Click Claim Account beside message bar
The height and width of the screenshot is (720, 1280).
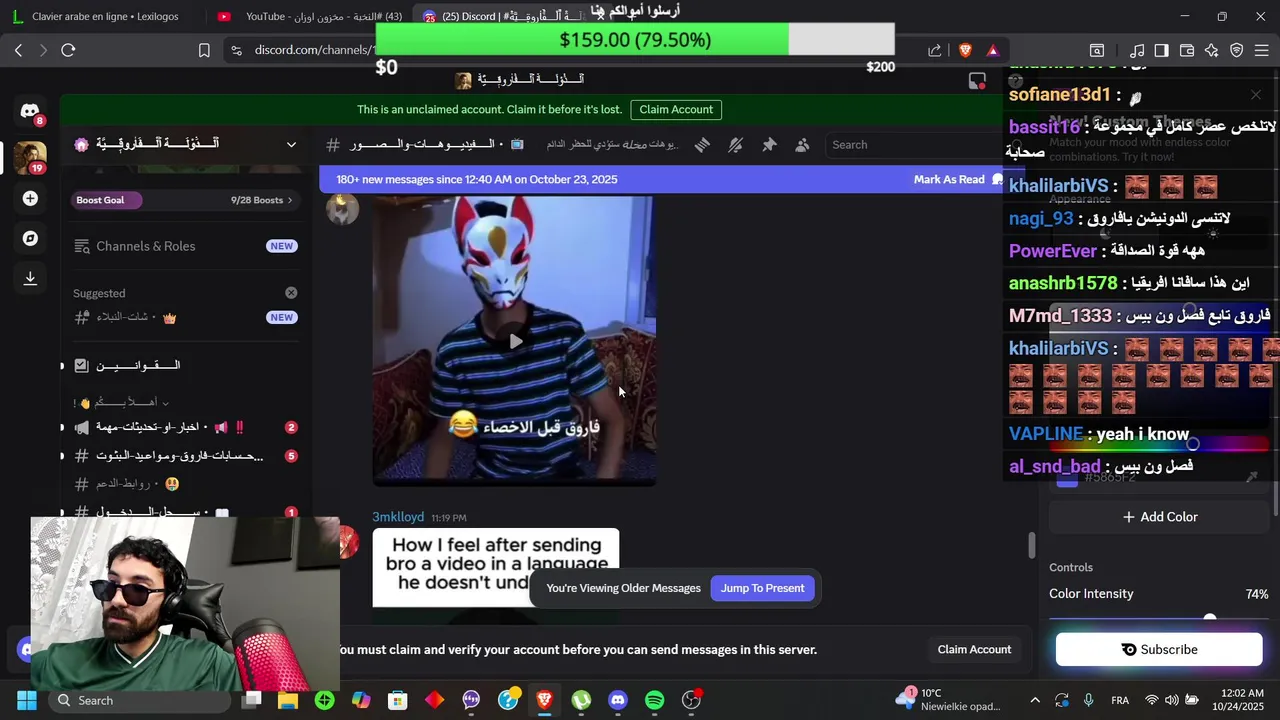(x=974, y=649)
